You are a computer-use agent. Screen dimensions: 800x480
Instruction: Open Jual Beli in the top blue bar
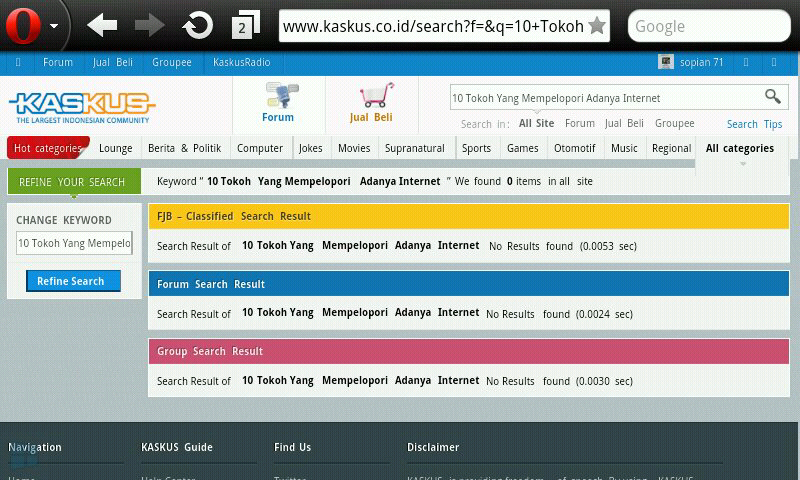tap(113, 62)
